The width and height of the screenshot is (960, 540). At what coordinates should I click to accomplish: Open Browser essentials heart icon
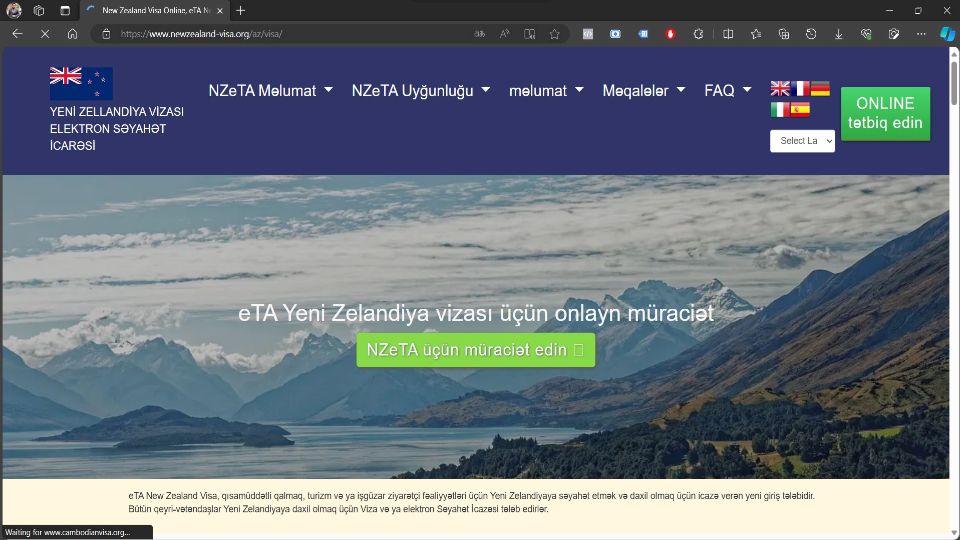(866, 34)
